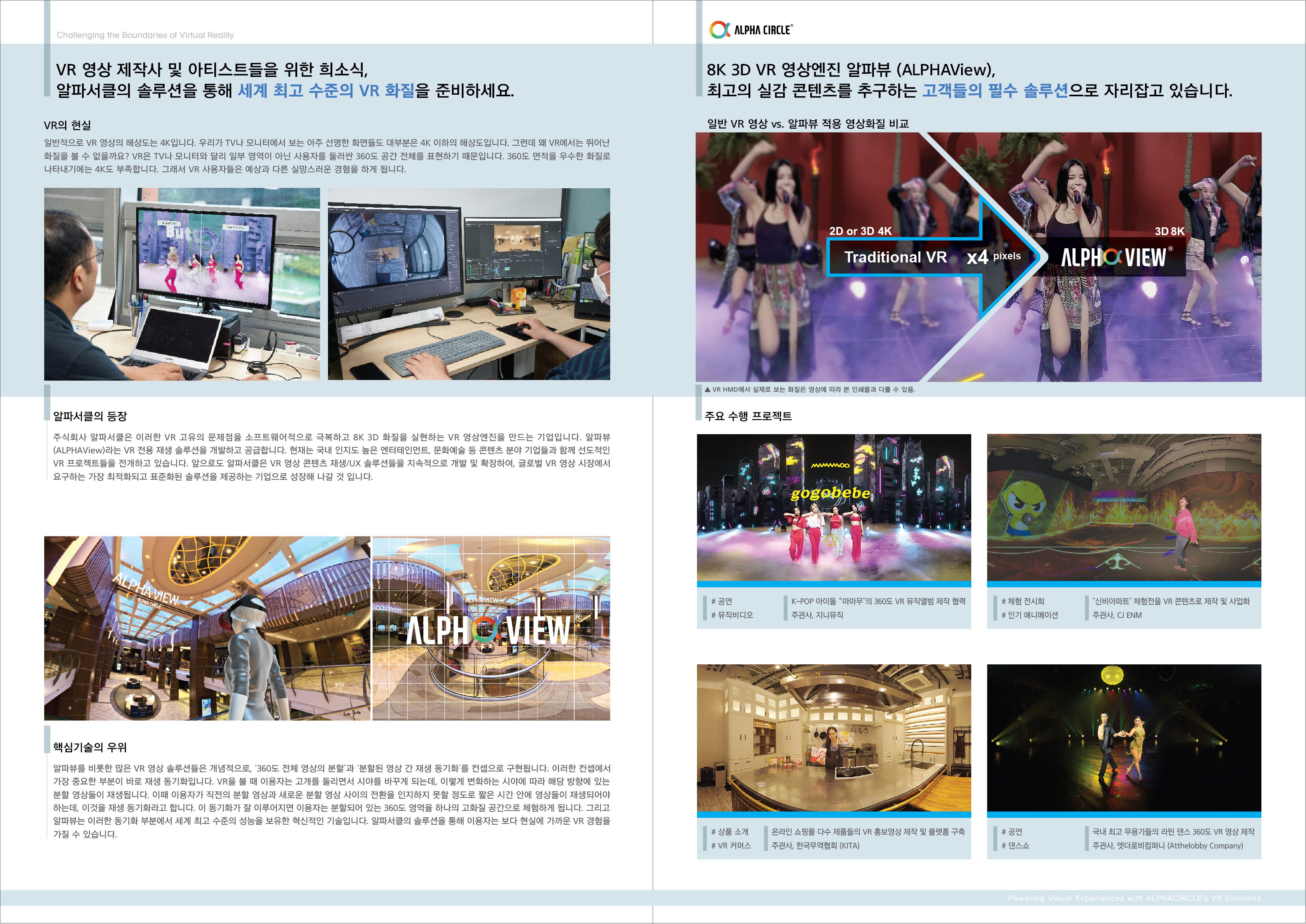1306x924 pixels.
Task: Click '주관사, 지니뮤직' text
Action: pyautogui.click(x=817, y=615)
